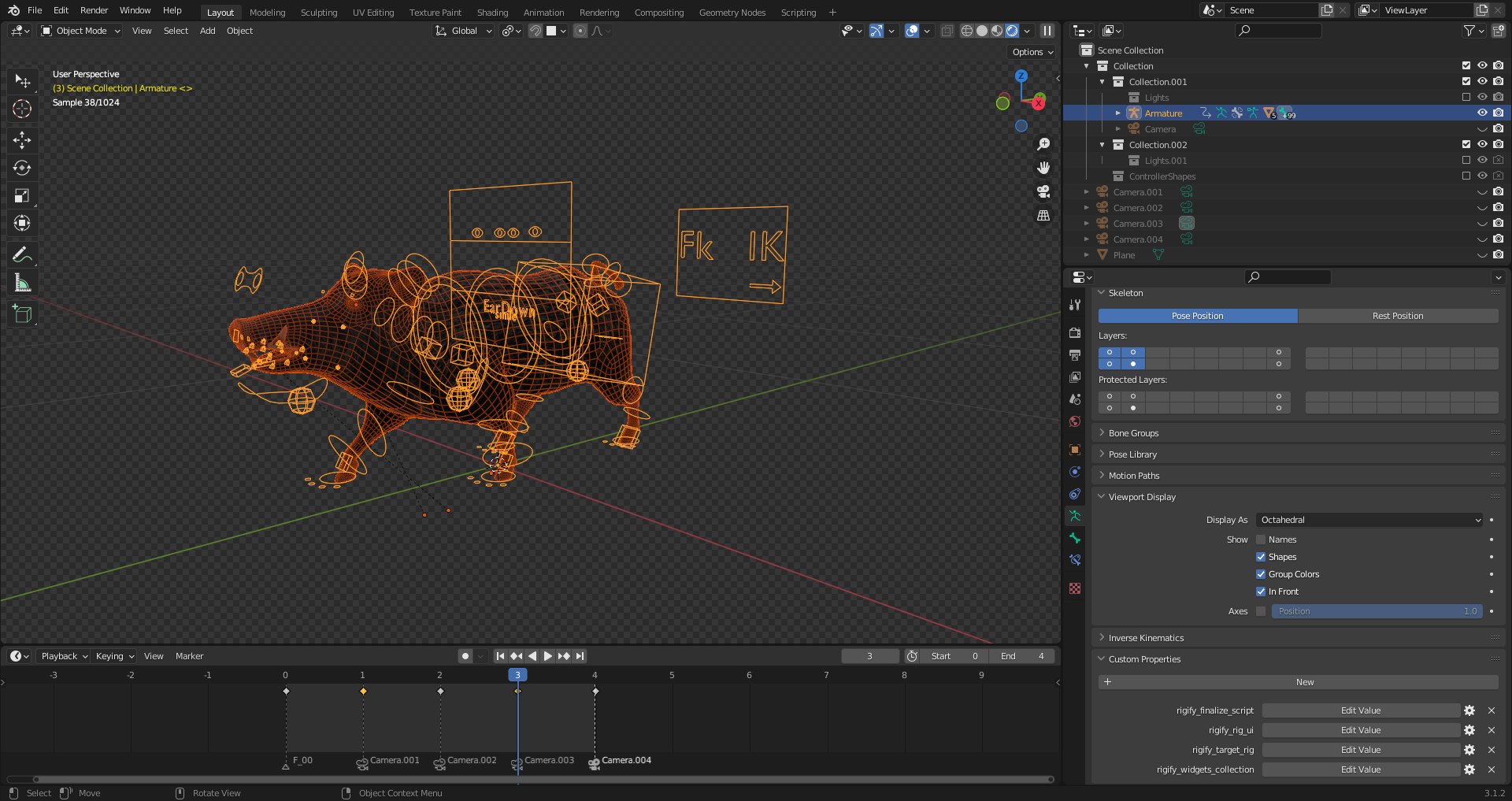
Task: Activate the Rotate tool
Action: 22,168
